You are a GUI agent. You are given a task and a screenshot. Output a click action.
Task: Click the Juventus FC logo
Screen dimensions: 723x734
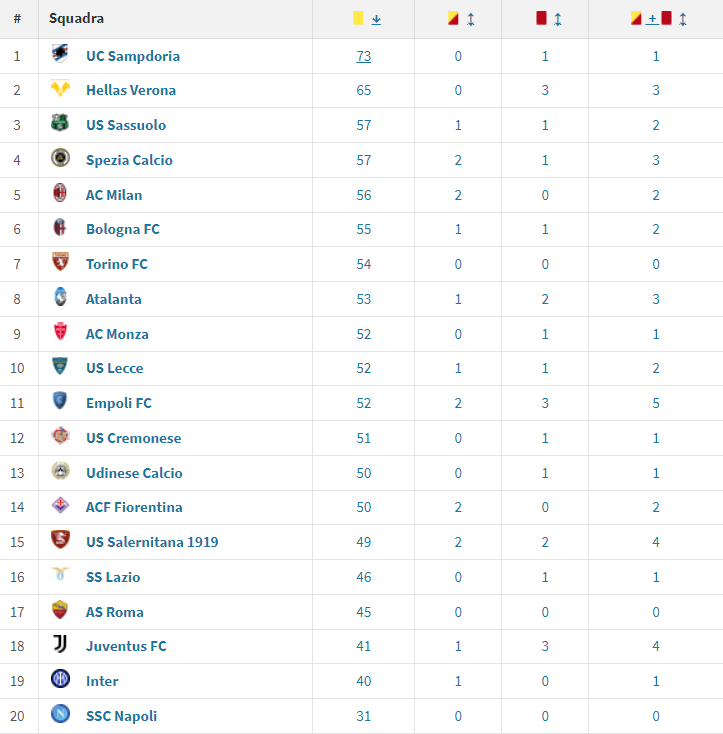click(x=60, y=644)
